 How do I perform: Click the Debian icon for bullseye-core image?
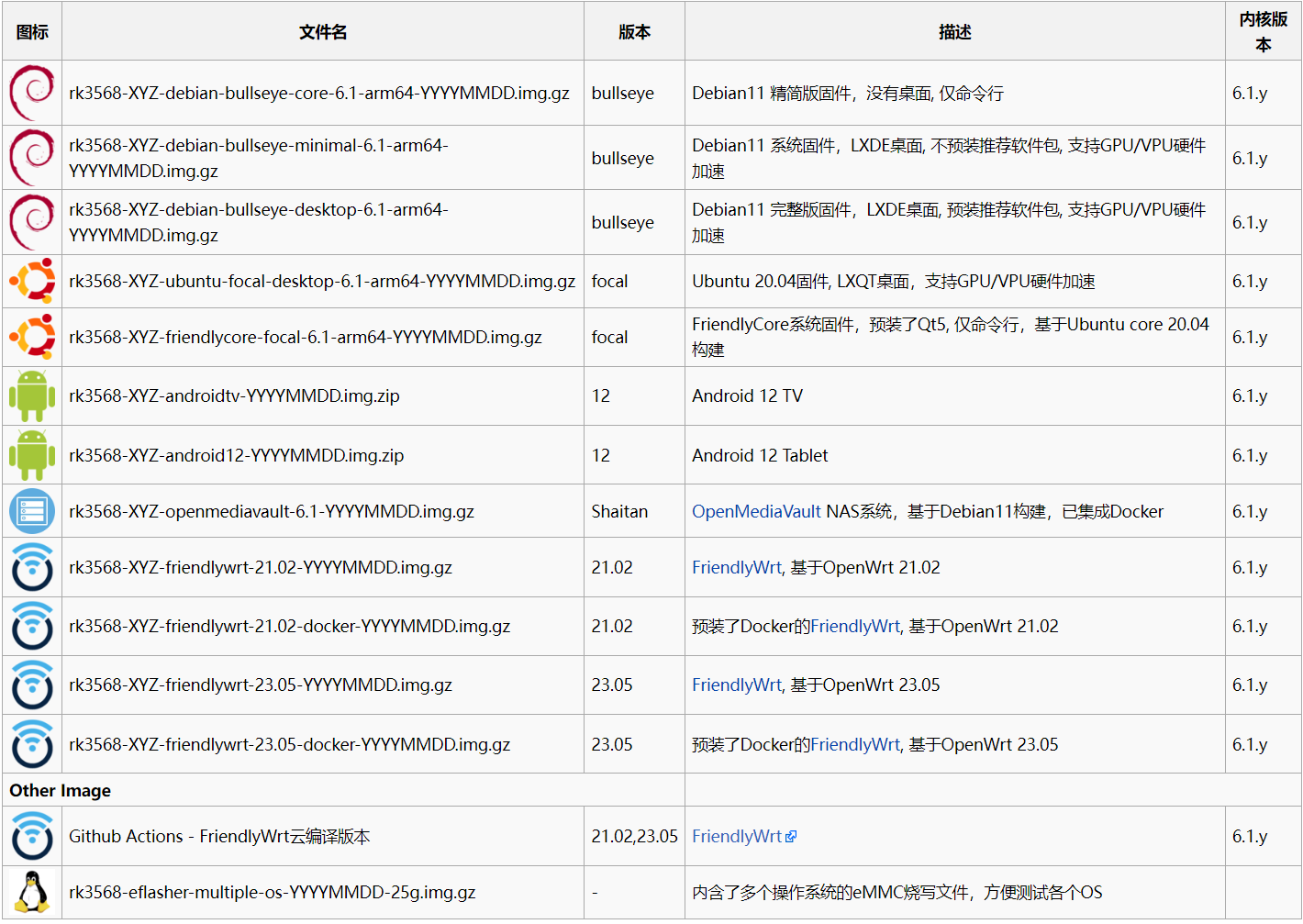point(32,93)
